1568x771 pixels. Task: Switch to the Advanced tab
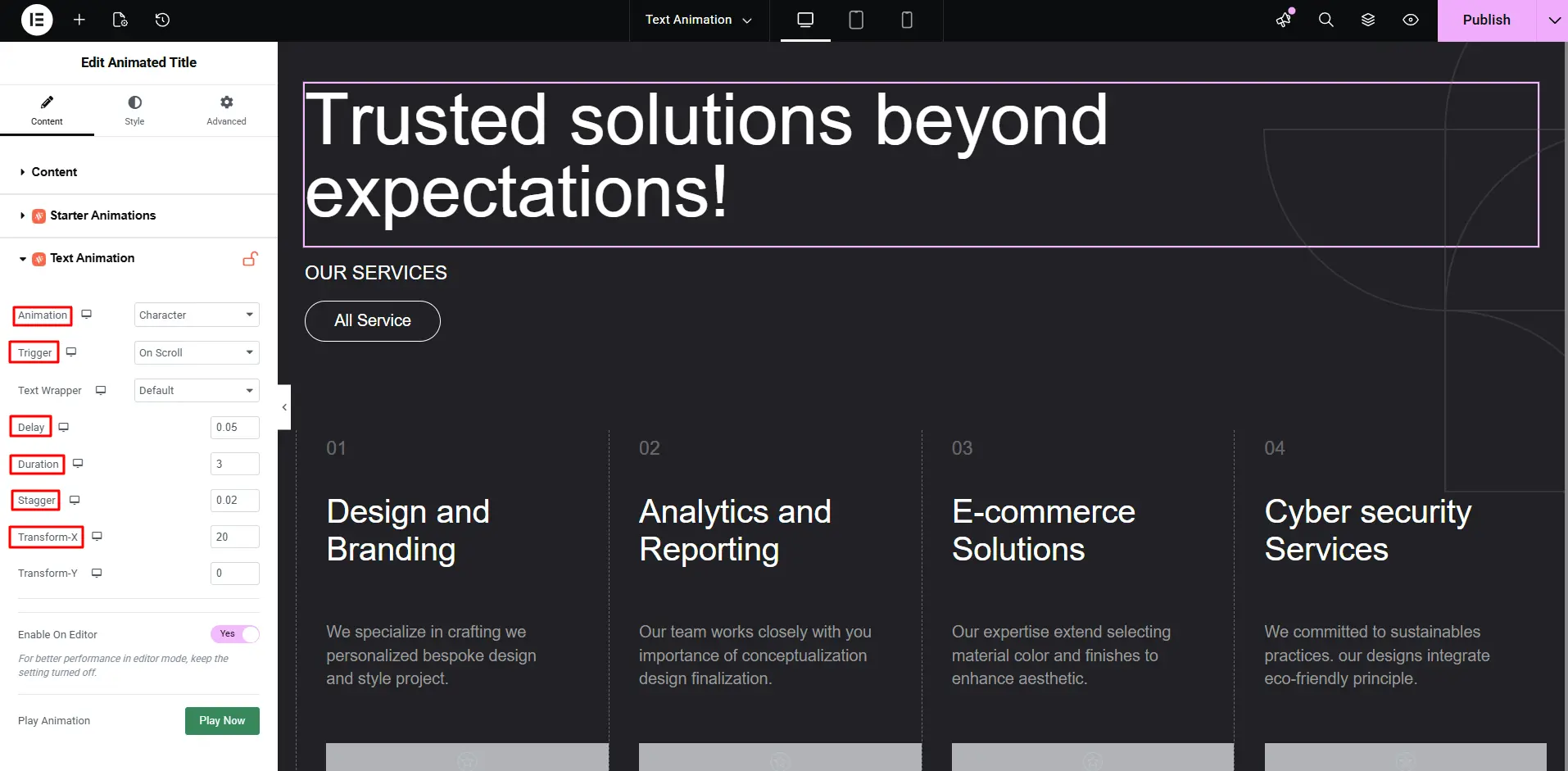click(x=226, y=110)
